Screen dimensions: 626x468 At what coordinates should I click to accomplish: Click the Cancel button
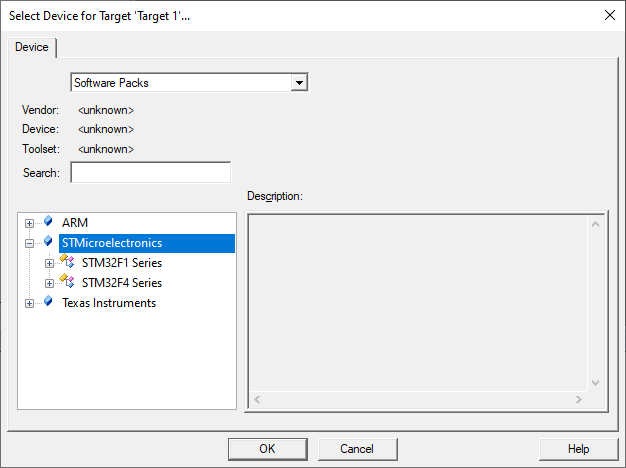[x=357, y=449]
